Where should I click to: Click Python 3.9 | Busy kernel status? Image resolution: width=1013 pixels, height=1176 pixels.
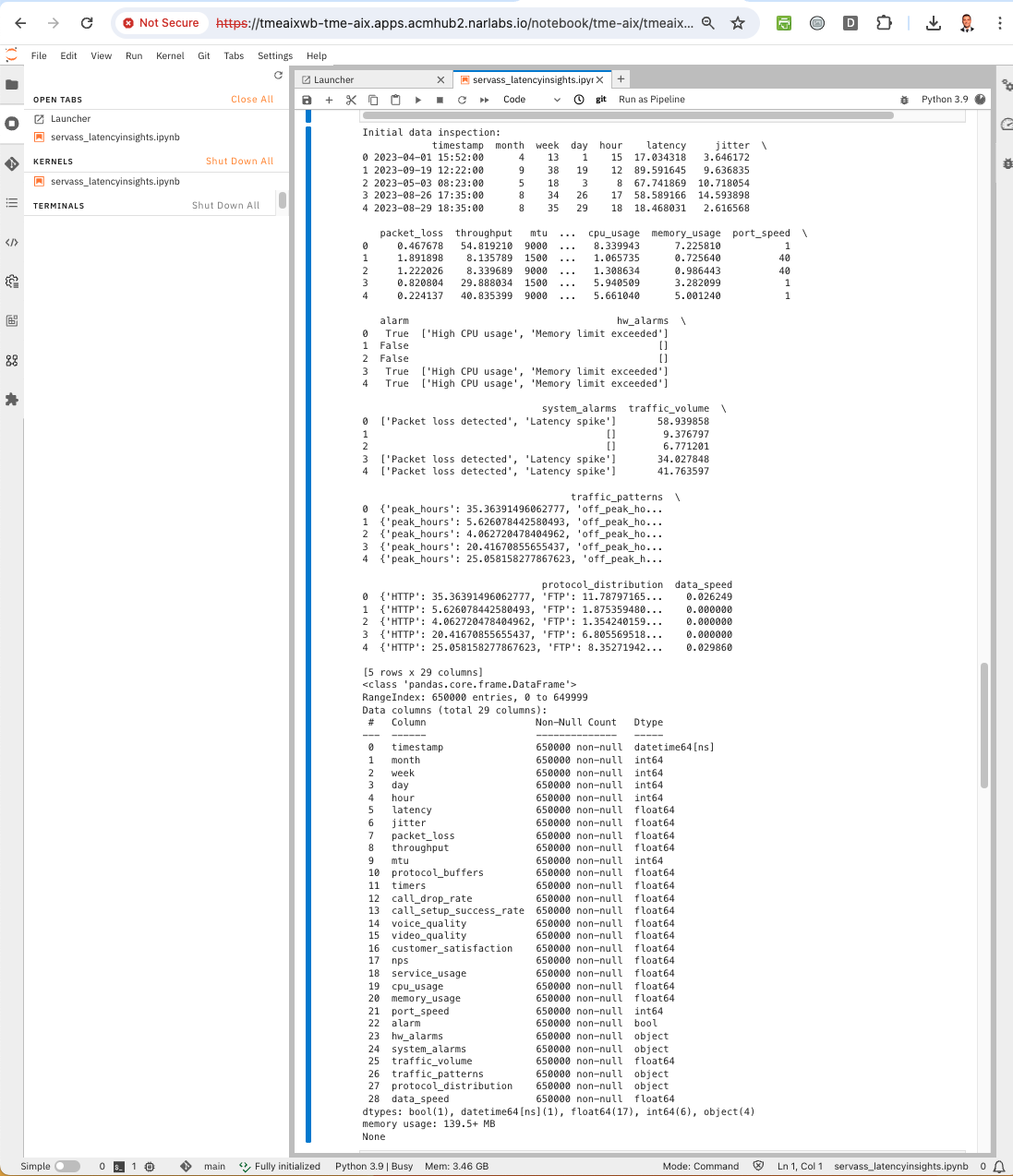point(374,1166)
